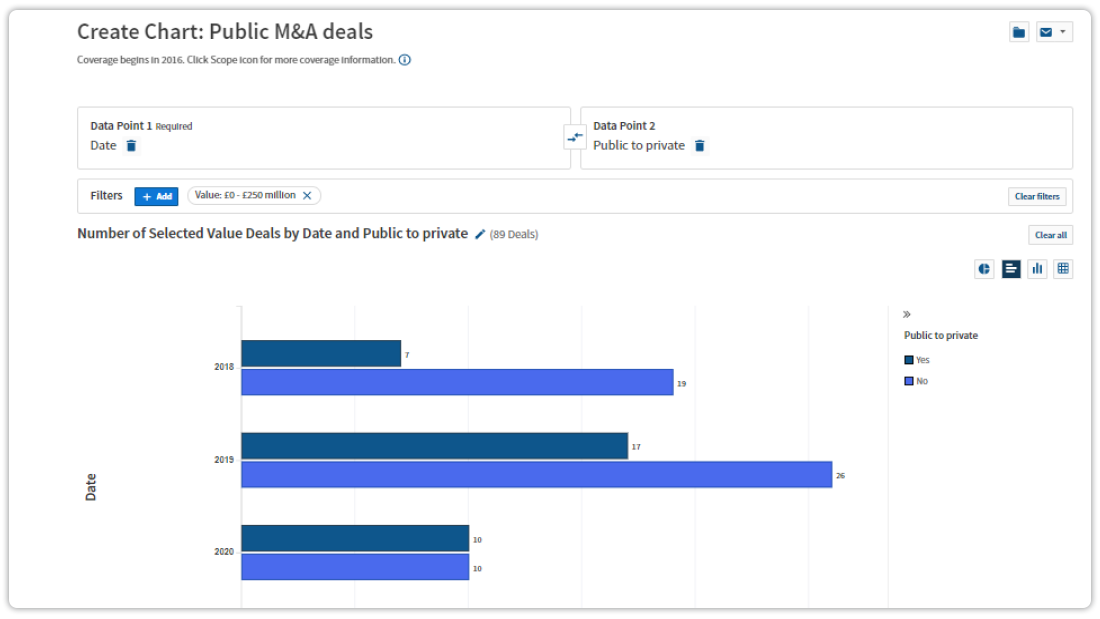
Task: Switch to pie chart view
Action: tap(984, 268)
